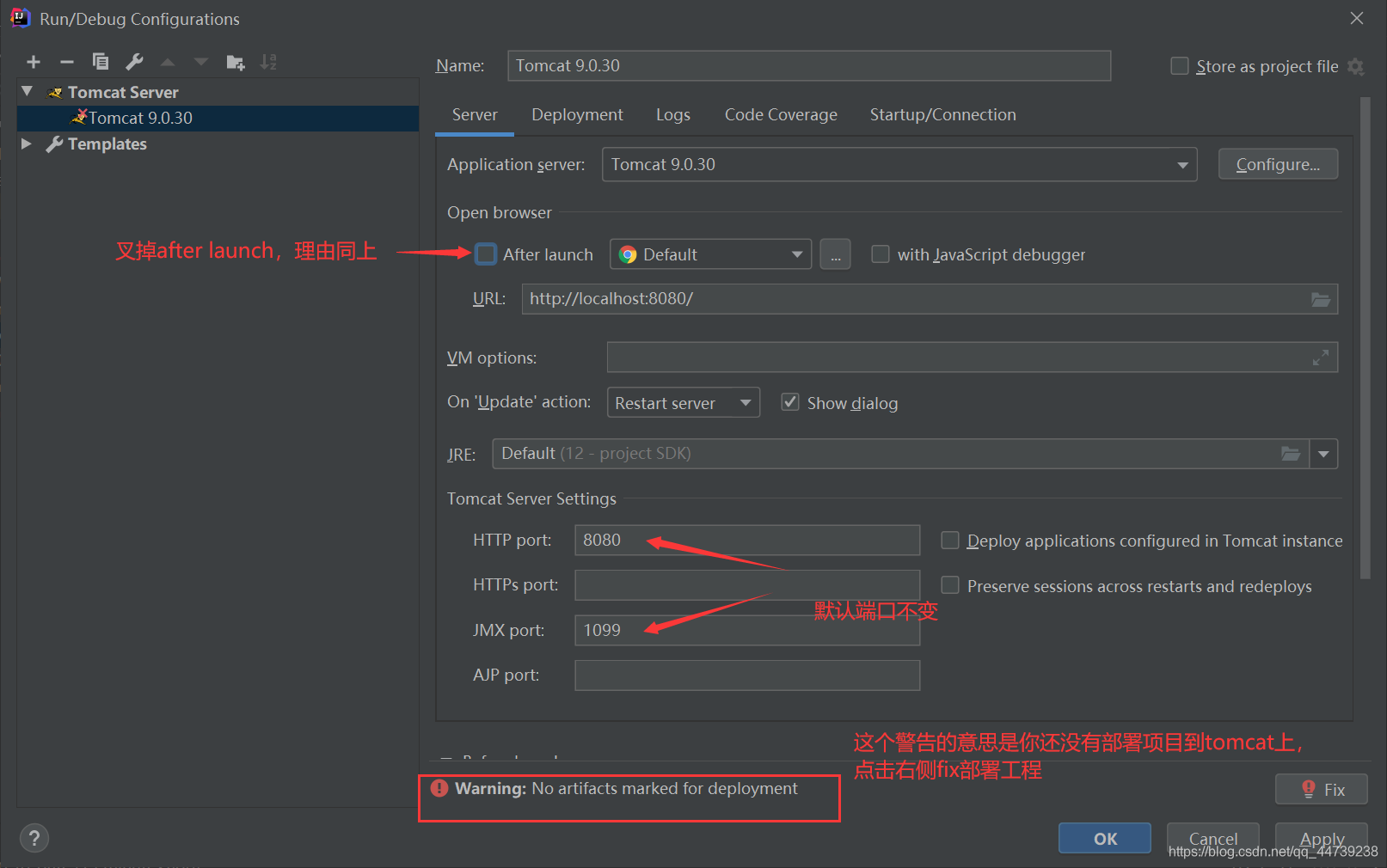Click the Apply button
This screenshot has width=1387, height=868.
click(1322, 838)
